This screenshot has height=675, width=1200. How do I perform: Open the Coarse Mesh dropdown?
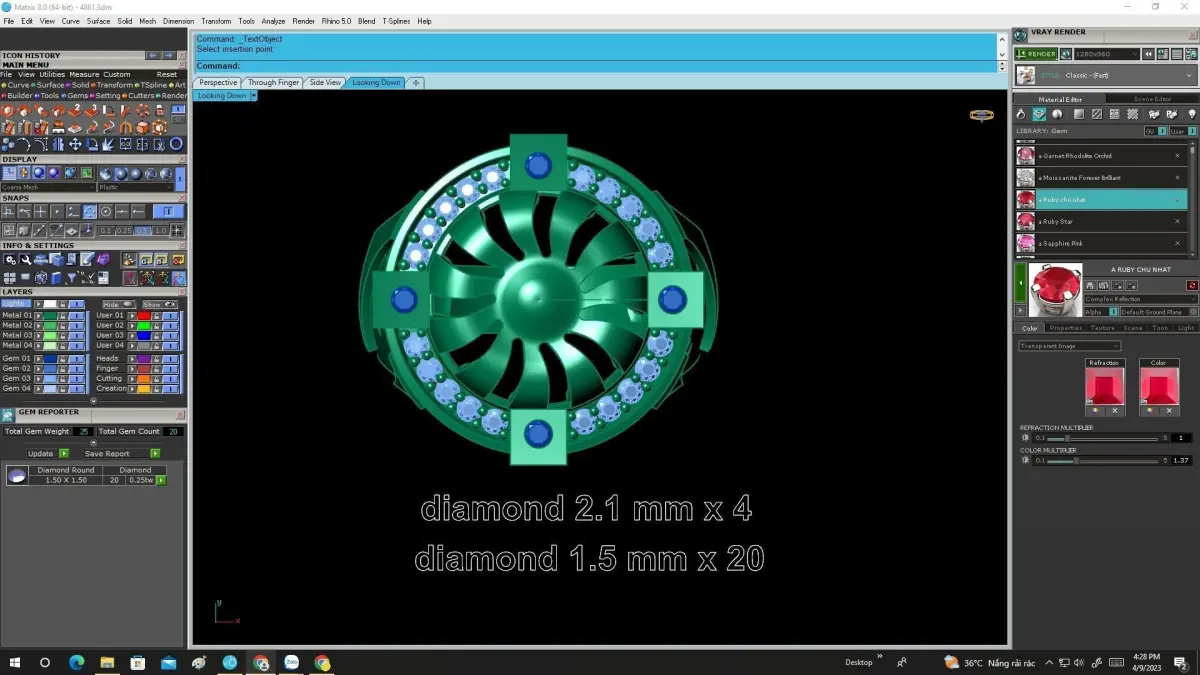[48, 187]
